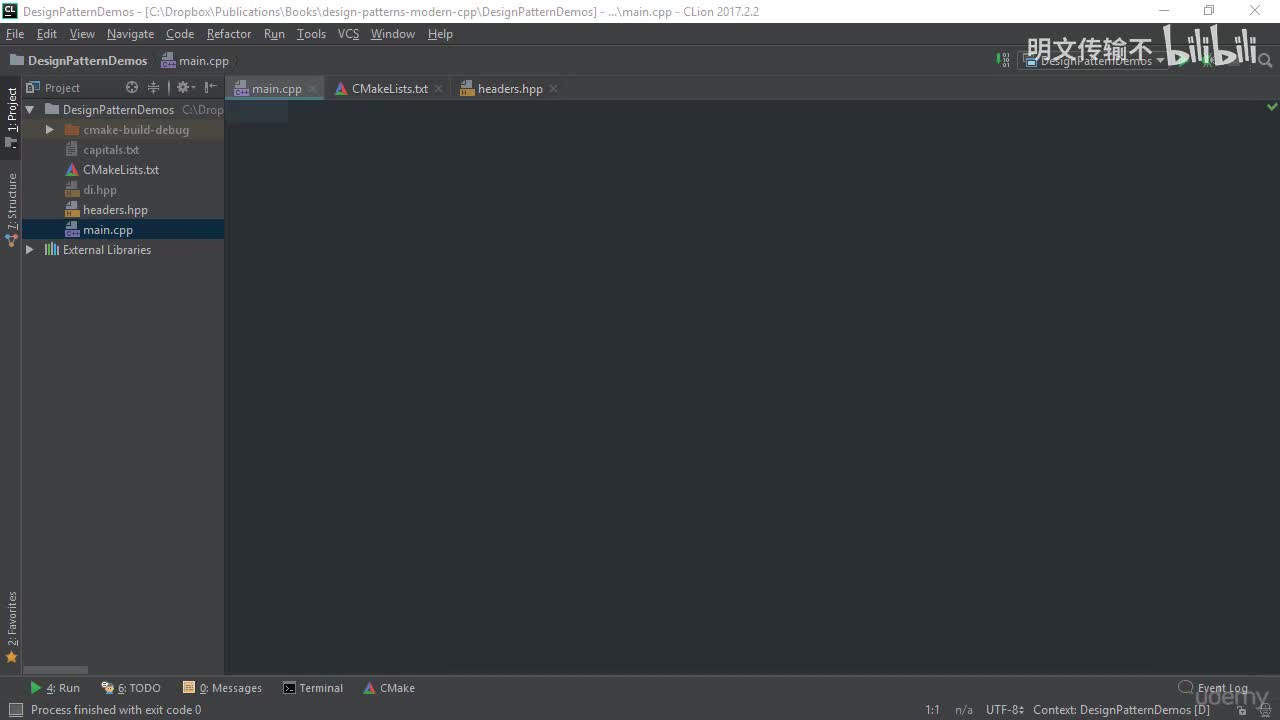Open the Navigate menu
This screenshot has height=720, width=1280.
click(131, 34)
